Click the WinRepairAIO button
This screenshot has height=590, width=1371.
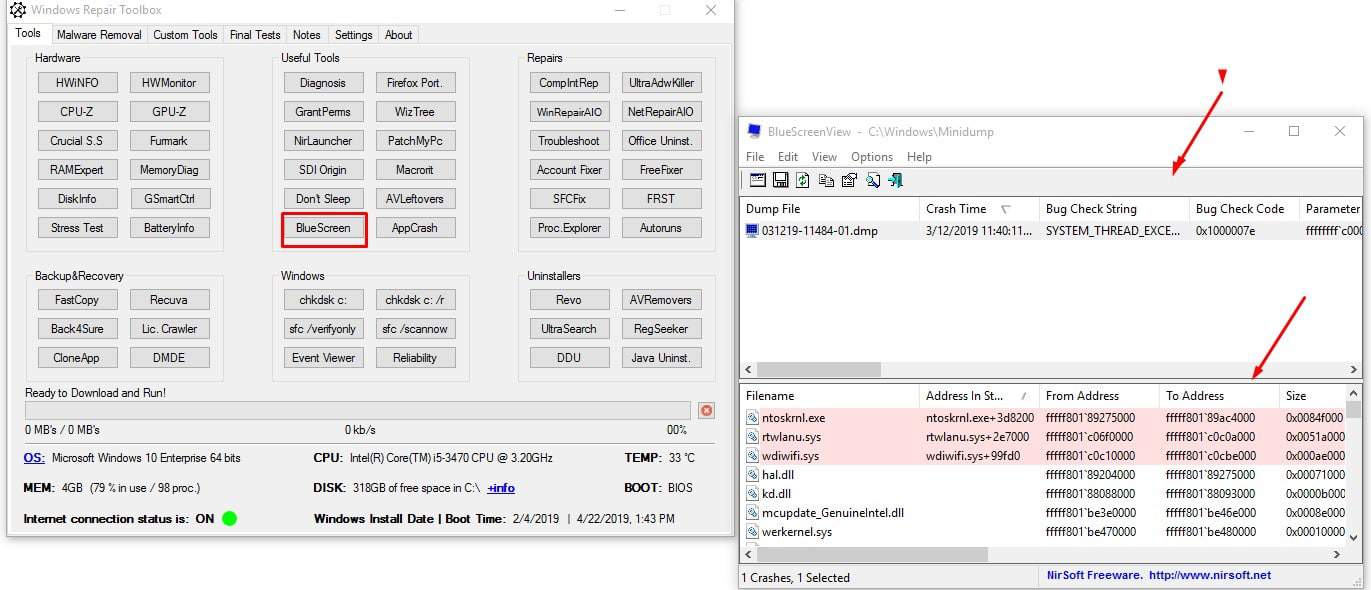click(569, 112)
